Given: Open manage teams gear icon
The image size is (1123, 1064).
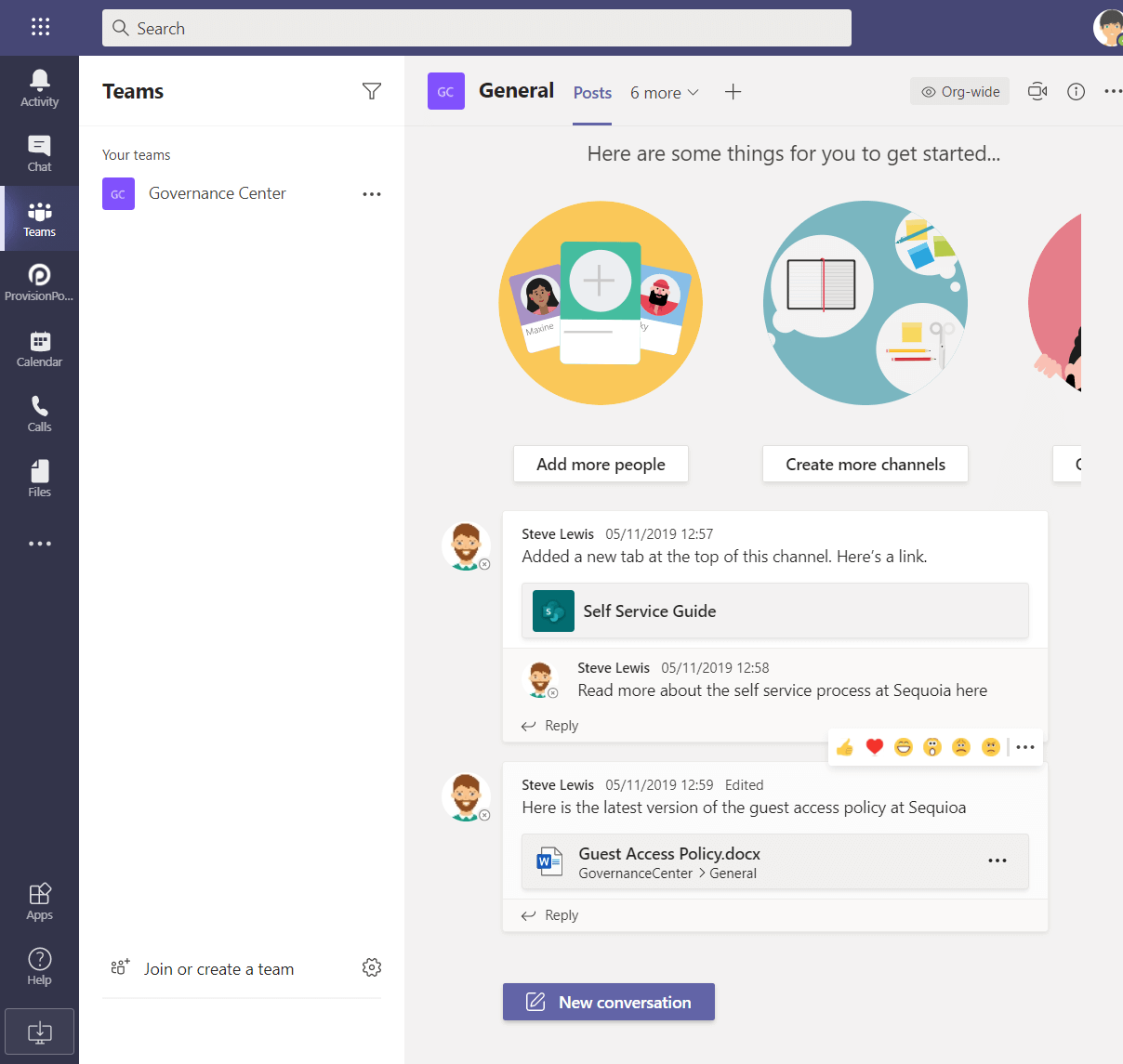Looking at the screenshot, I should point(372,967).
